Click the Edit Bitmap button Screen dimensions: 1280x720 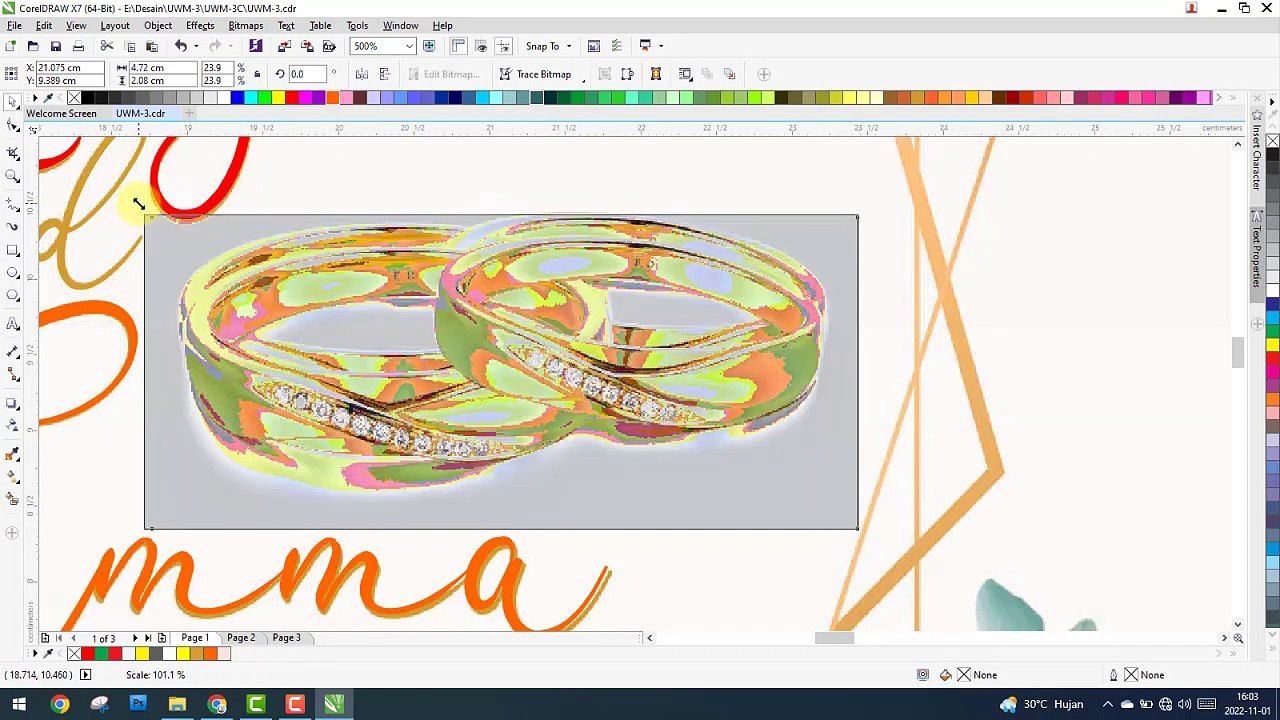pyautogui.click(x=443, y=74)
